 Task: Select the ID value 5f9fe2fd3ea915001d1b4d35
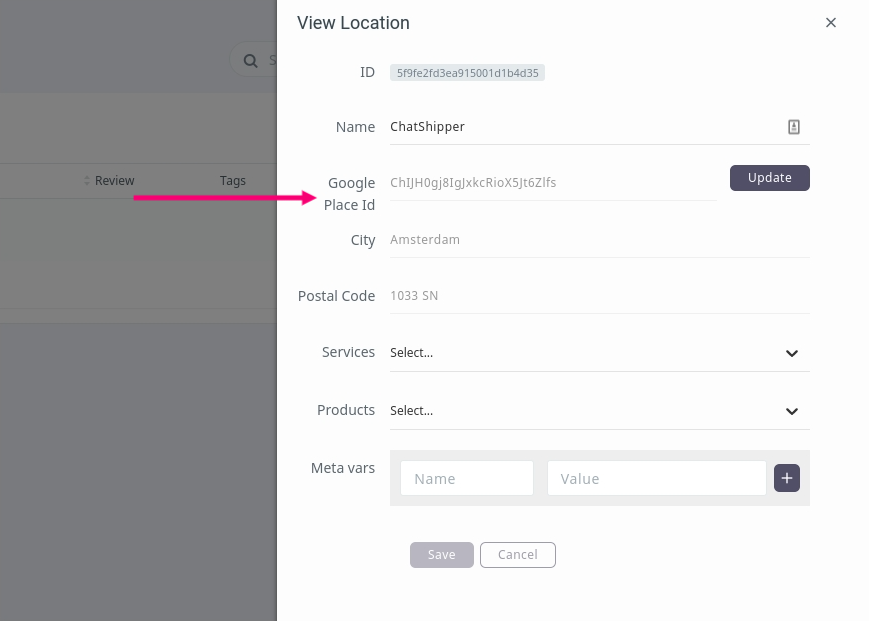click(x=467, y=73)
